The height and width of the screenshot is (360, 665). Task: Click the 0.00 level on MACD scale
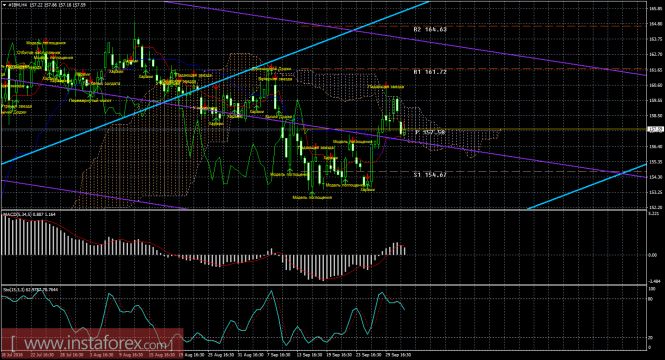point(652,255)
